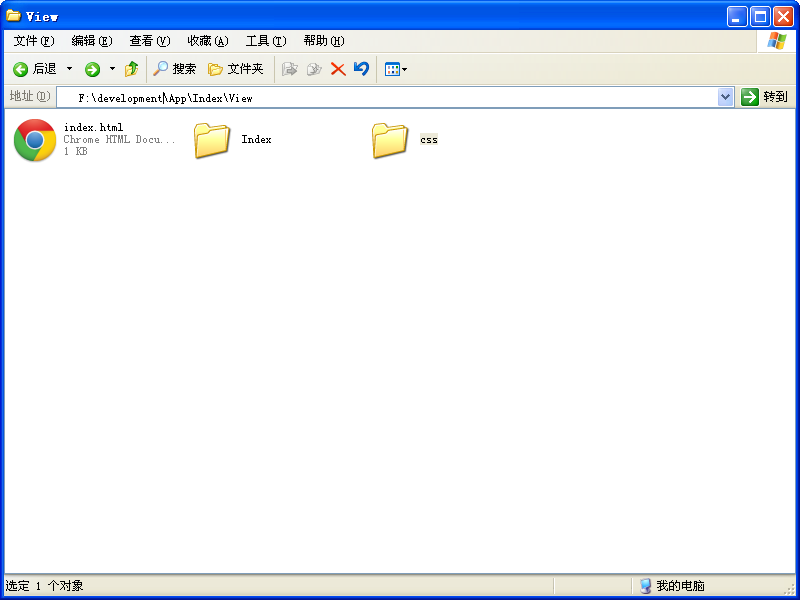Open the address bar dropdown list
This screenshot has width=800, height=600.
[x=726, y=97]
